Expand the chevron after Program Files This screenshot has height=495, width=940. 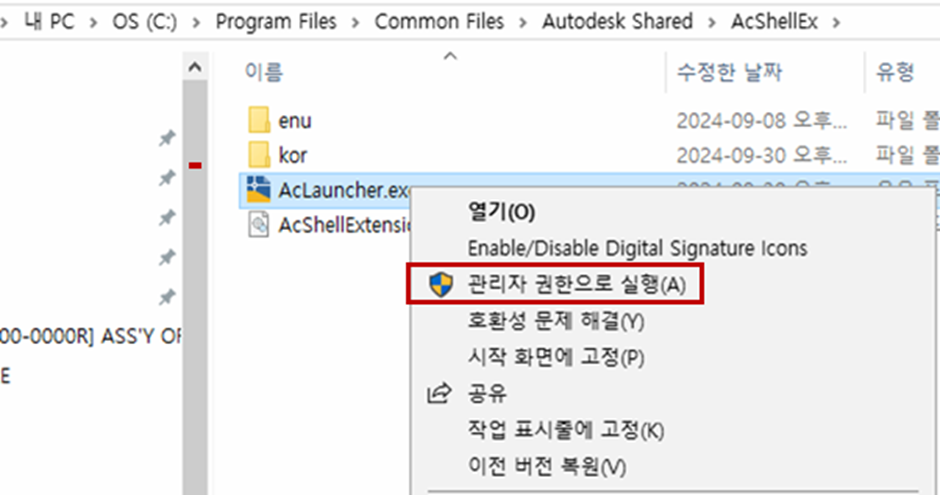coord(355,23)
